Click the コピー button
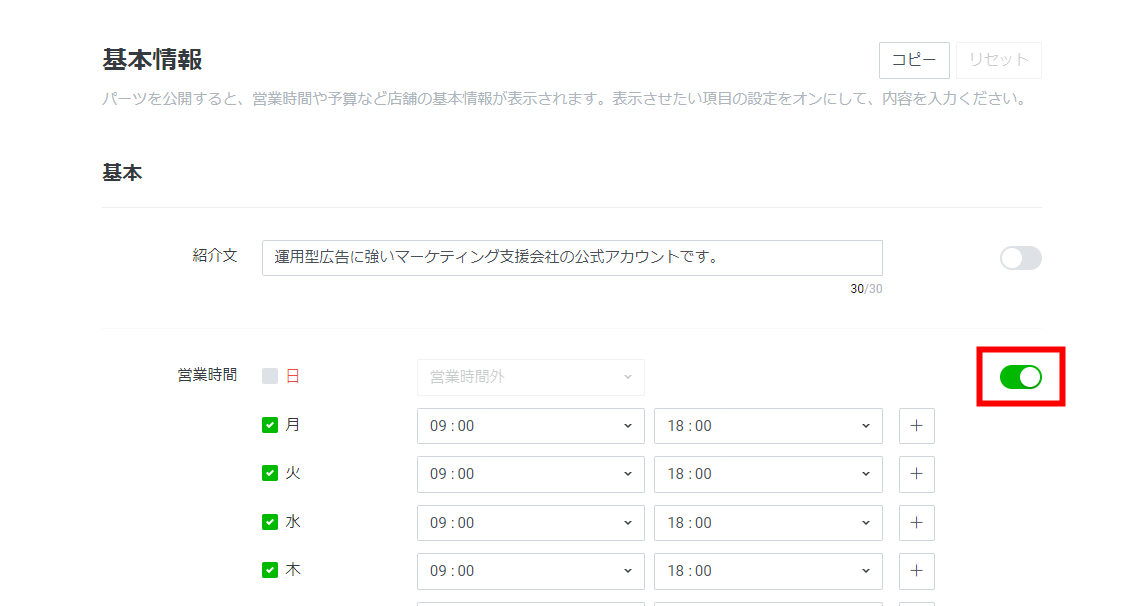This screenshot has width=1132, height=606. [914, 60]
